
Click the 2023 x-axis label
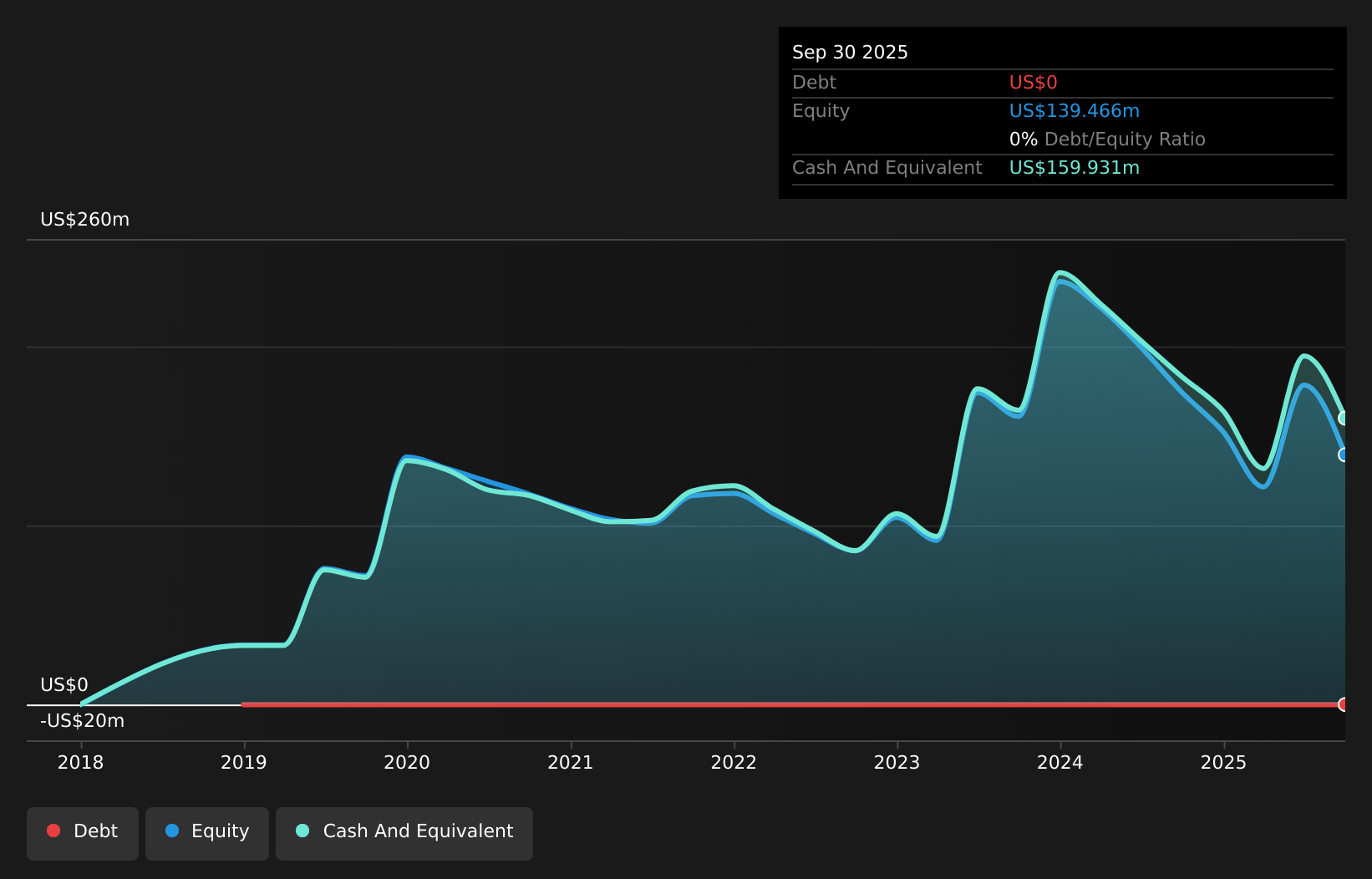(x=897, y=763)
